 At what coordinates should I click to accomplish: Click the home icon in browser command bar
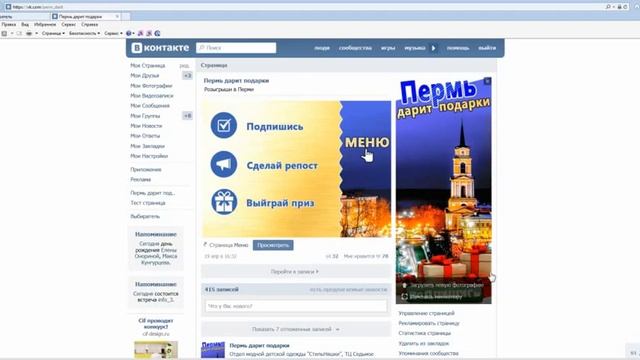click(4, 33)
